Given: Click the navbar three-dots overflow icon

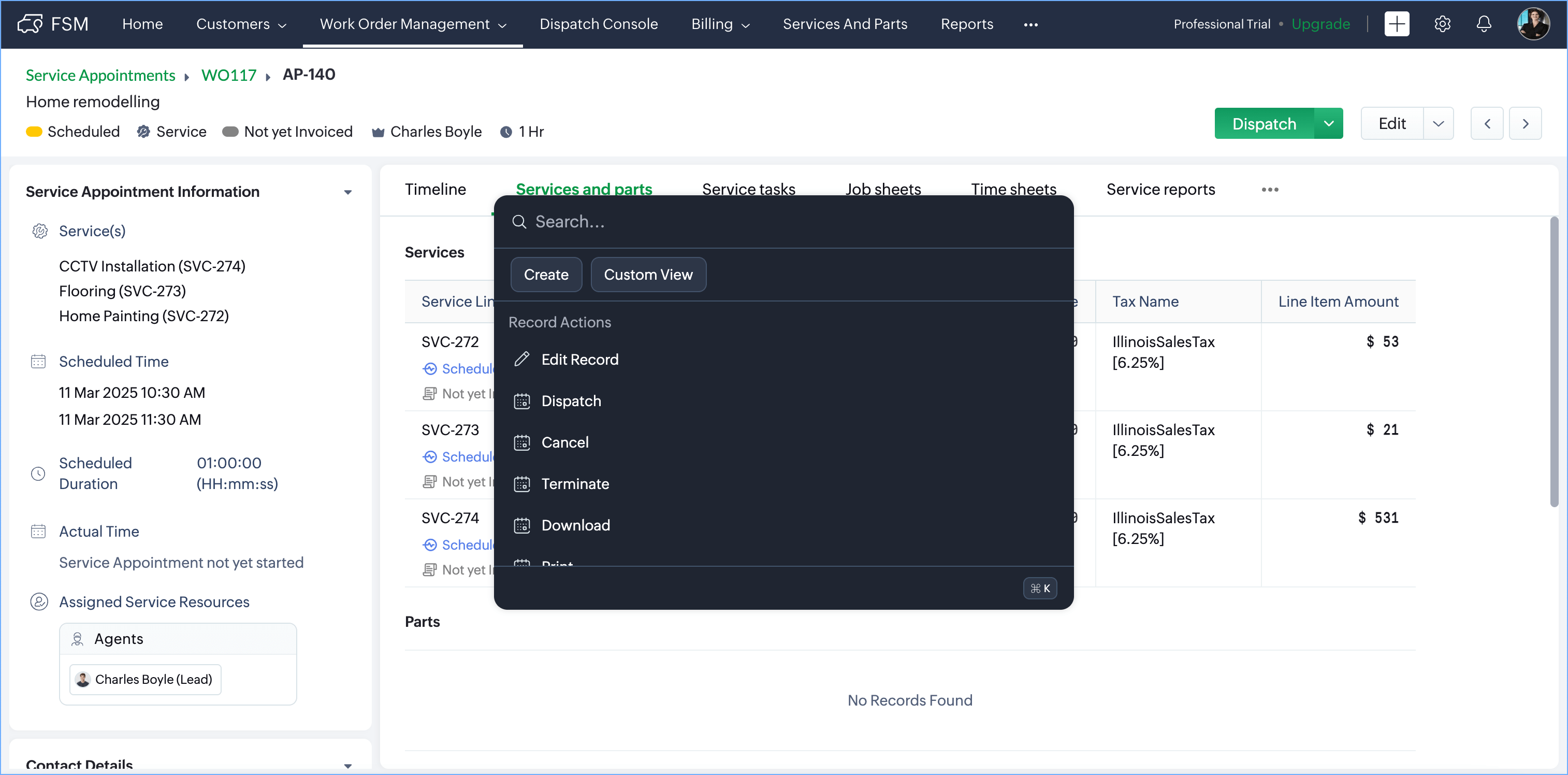Looking at the screenshot, I should pyautogui.click(x=1030, y=25).
